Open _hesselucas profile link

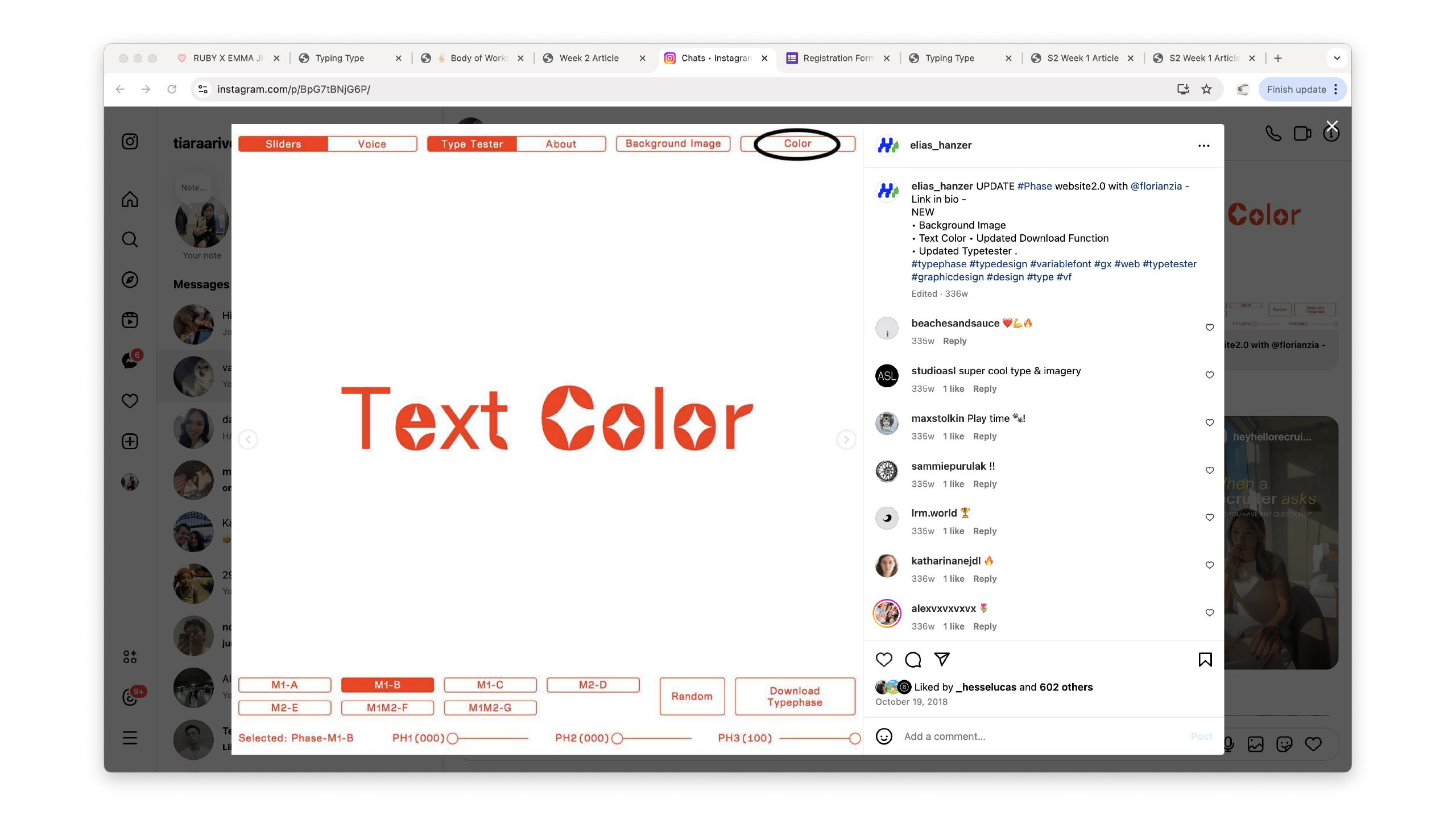(986, 687)
